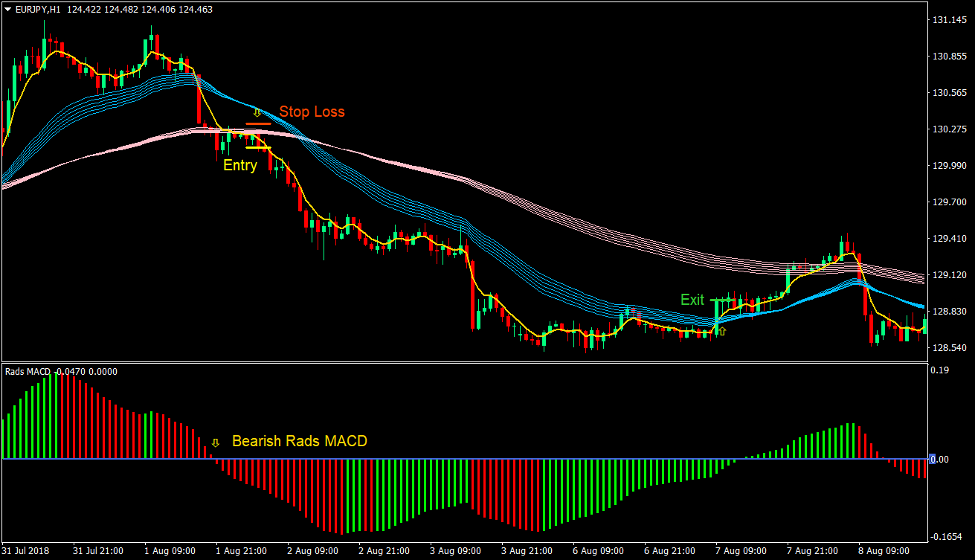Viewport: 977px width, 560px height.
Task: Click the 6 Aug 21:00 time label
Action: pyautogui.click(x=670, y=551)
